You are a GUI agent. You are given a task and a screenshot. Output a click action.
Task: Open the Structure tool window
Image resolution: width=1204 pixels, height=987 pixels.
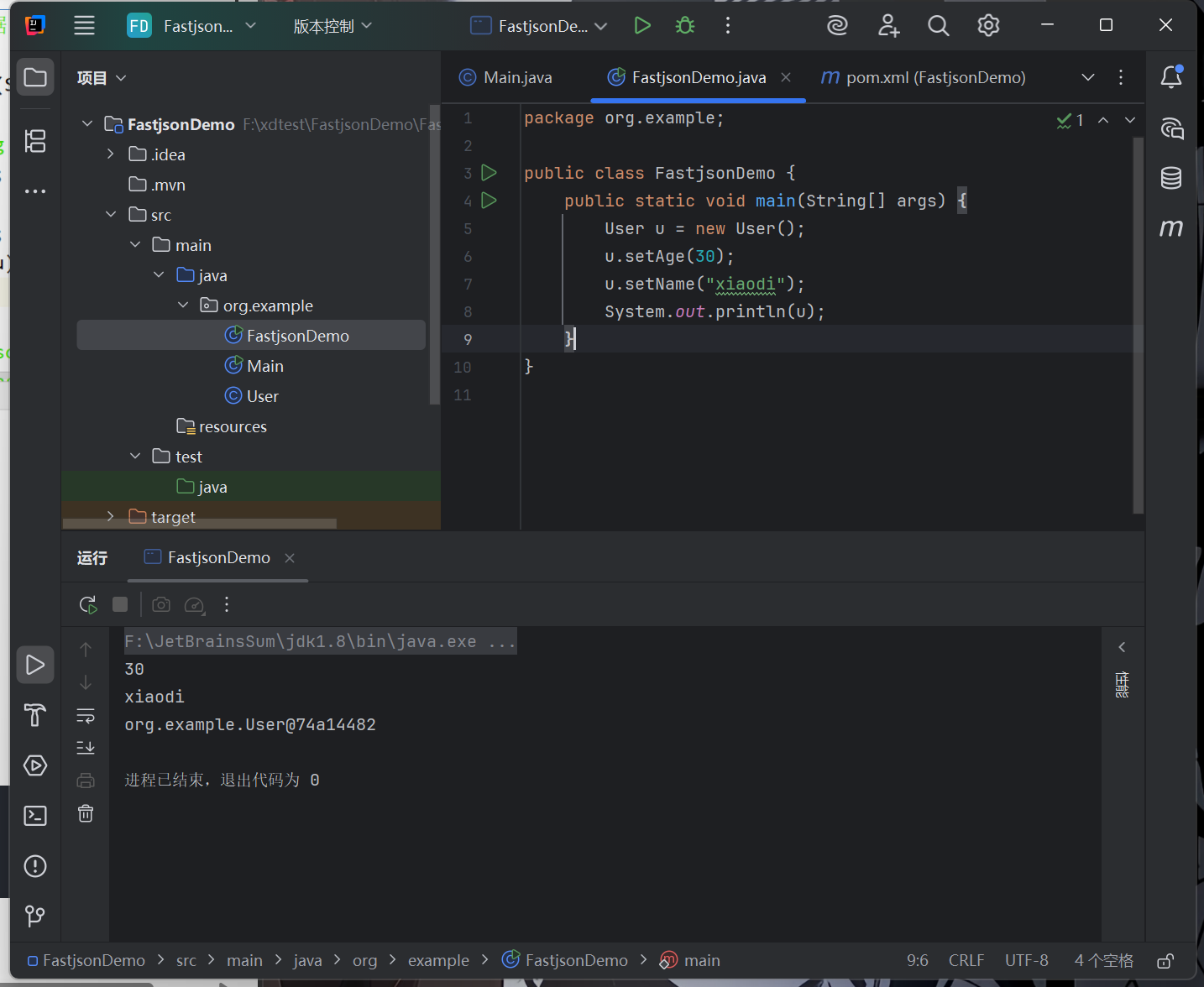(x=35, y=140)
